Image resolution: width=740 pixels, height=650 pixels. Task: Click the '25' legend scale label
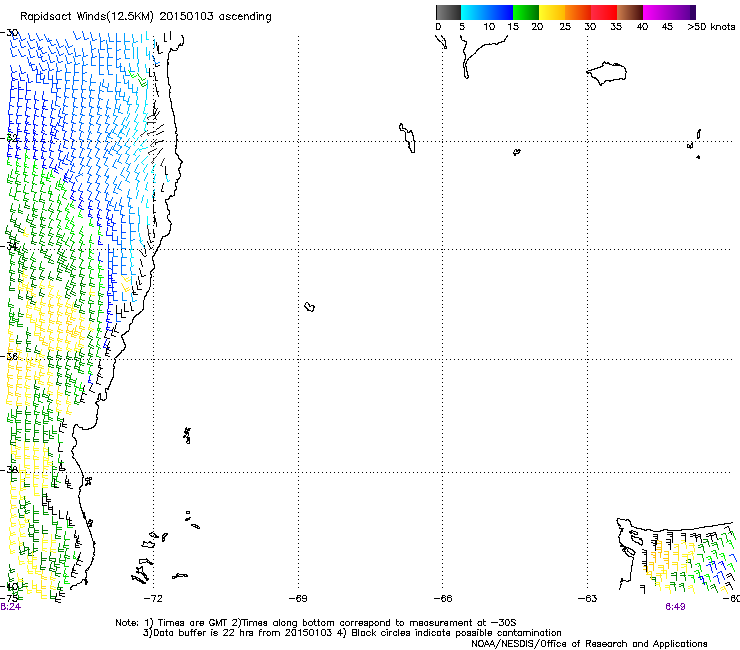(x=565, y=27)
